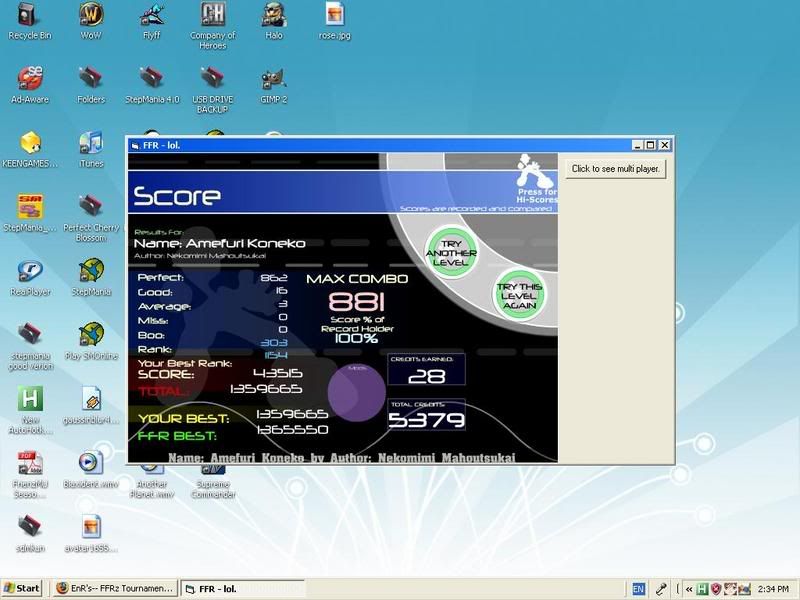The height and width of the screenshot is (600, 800).
Task: Open the Recycle Bin
Action: click(30, 15)
